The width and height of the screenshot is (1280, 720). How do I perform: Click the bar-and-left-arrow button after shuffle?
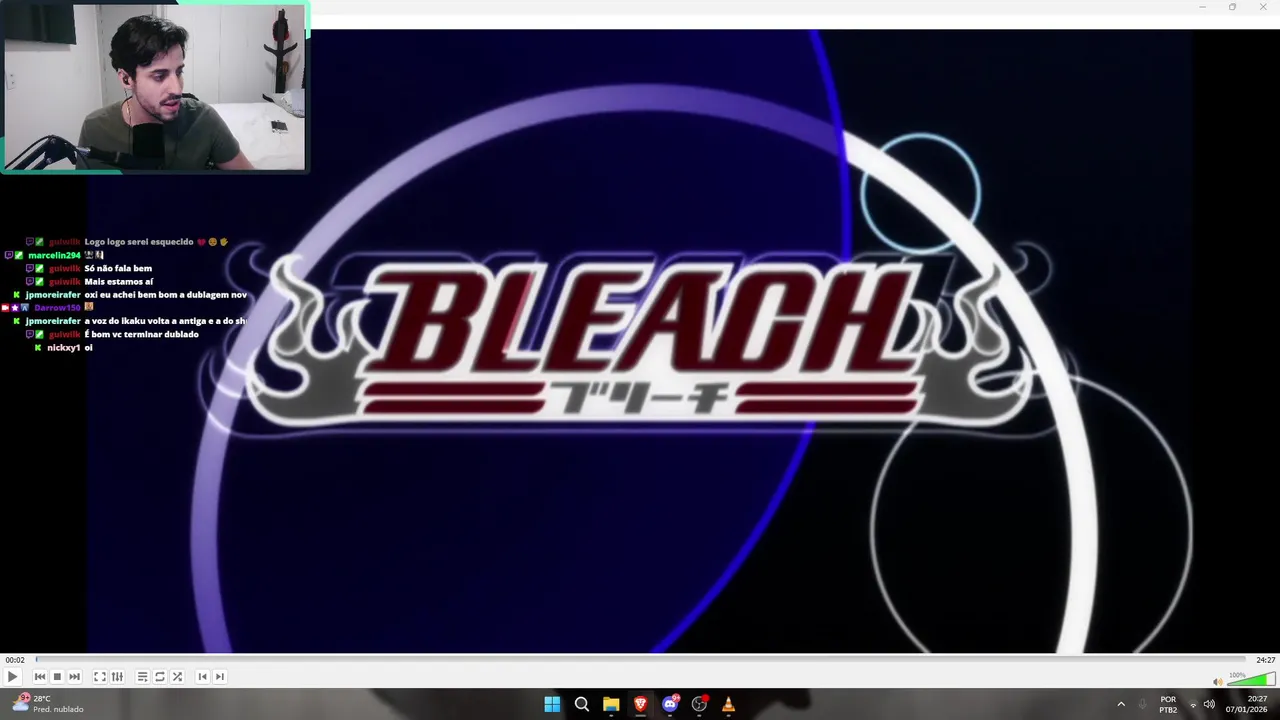point(202,677)
